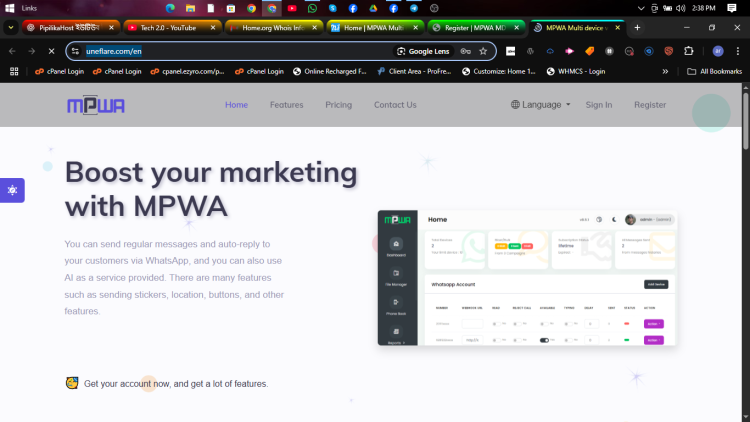The width and height of the screenshot is (750, 422).
Task: Open File Explorer from the taskbar
Action: 190,8
